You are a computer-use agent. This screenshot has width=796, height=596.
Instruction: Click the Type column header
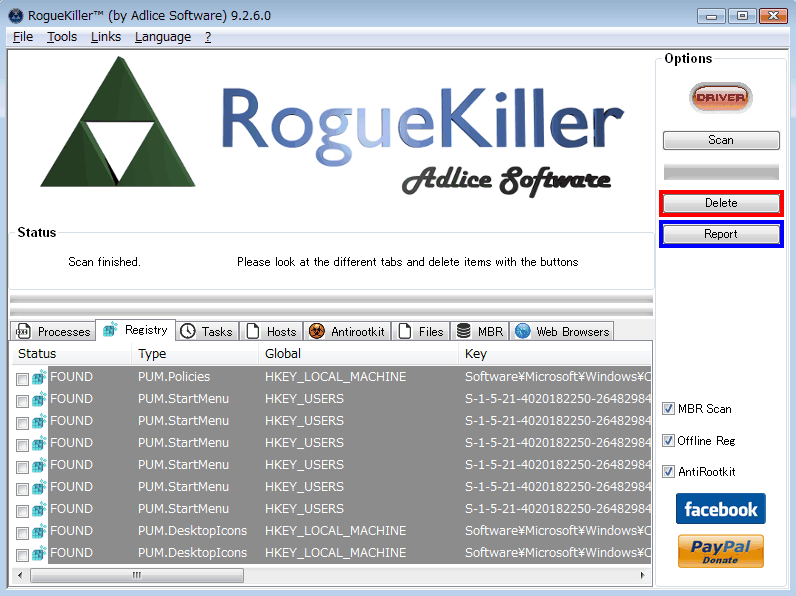195,354
